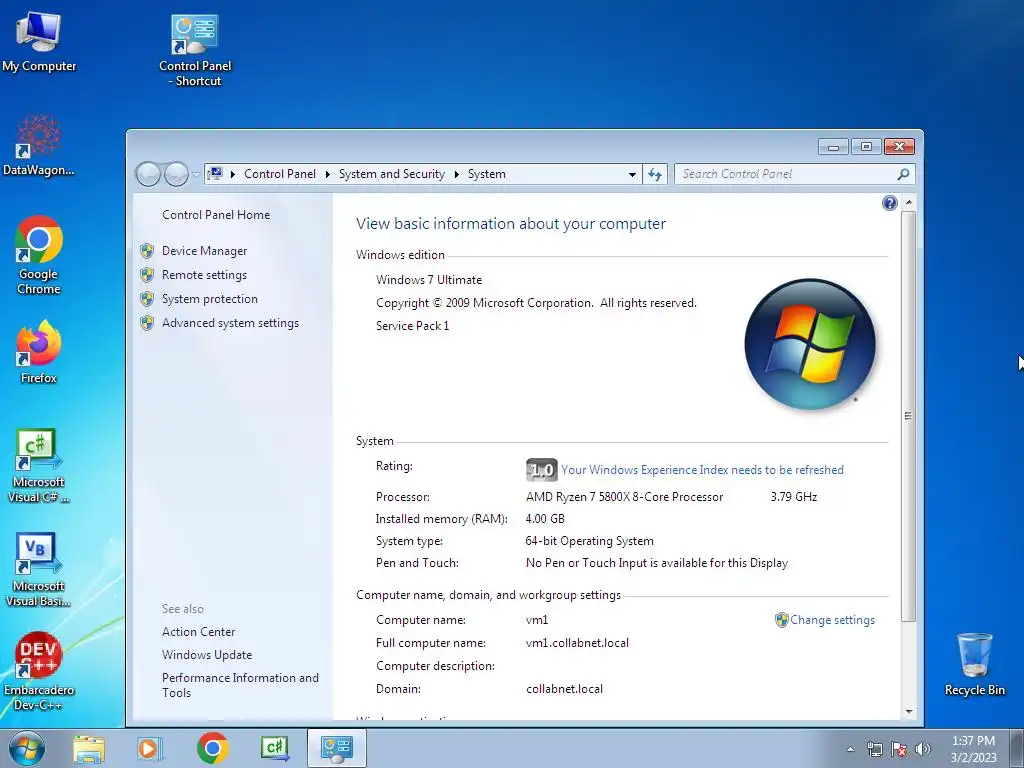Click the '3.79 GHz' processor speed
The width and height of the screenshot is (1024, 768).
tap(793, 497)
